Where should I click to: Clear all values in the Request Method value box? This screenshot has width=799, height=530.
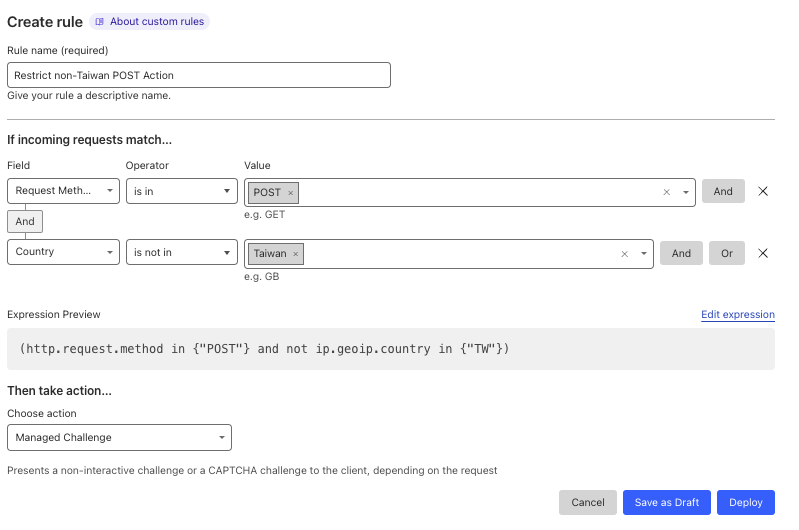coord(666,193)
